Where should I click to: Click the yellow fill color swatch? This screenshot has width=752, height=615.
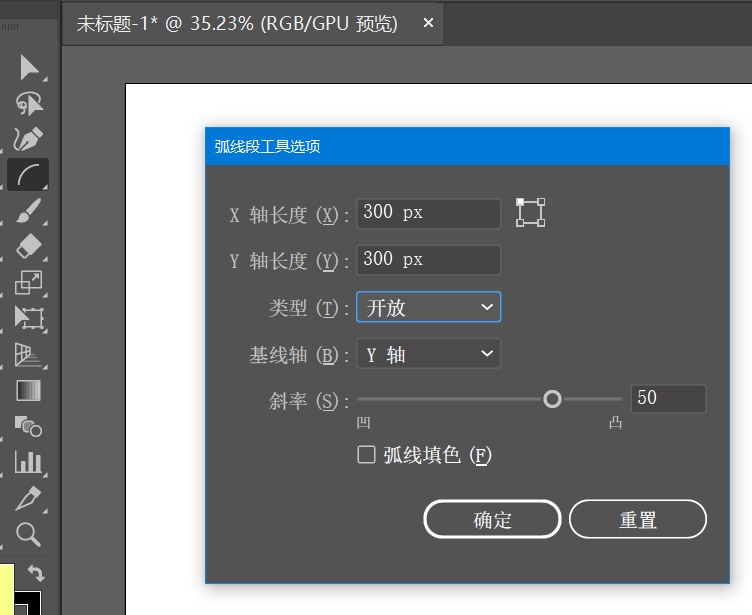pos(7,588)
